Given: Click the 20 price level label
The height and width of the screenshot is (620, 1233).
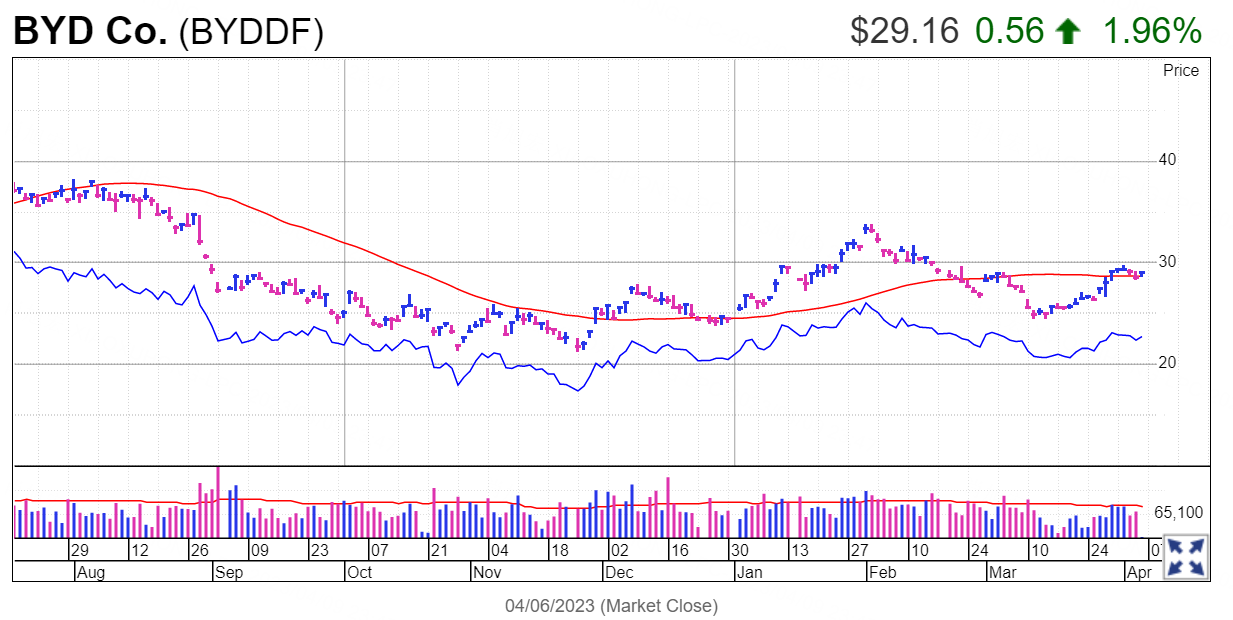Looking at the screenshot, I should (x=1167, y=363).
